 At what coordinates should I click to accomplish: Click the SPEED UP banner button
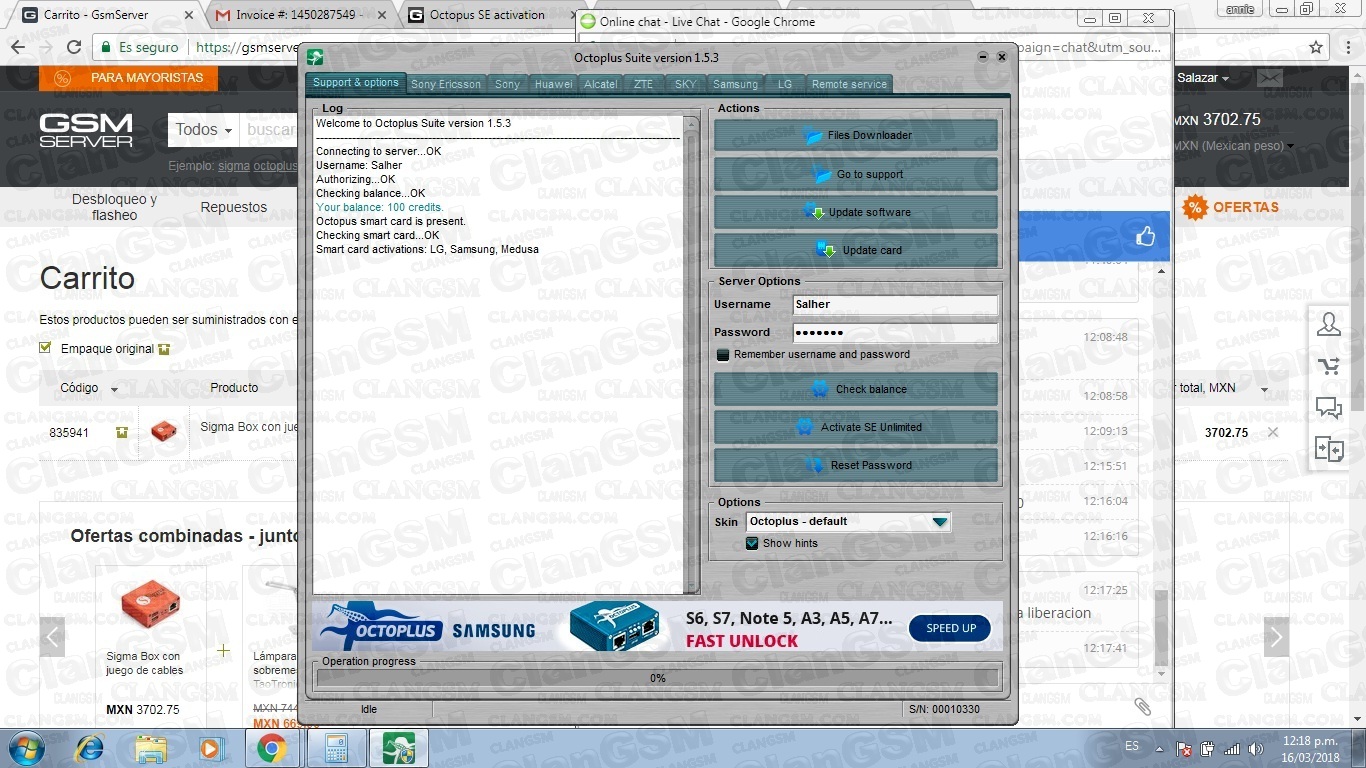[950, 628]
